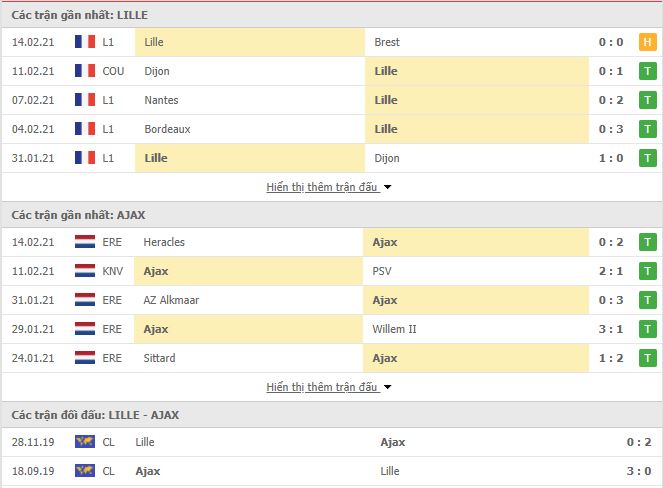Select team name Bordeaux
The width and height of the screenshot is (663, 488).
[167, 129]
